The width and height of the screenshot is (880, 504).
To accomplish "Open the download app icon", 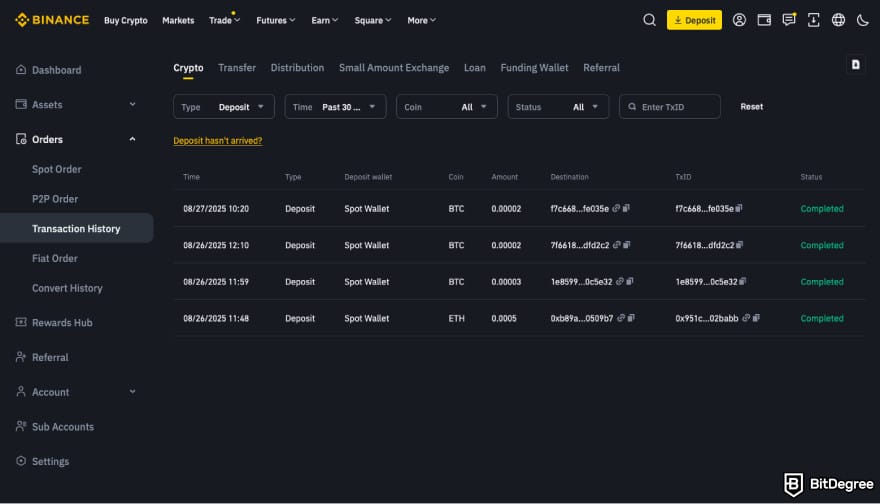I will [x=813, y=20].
